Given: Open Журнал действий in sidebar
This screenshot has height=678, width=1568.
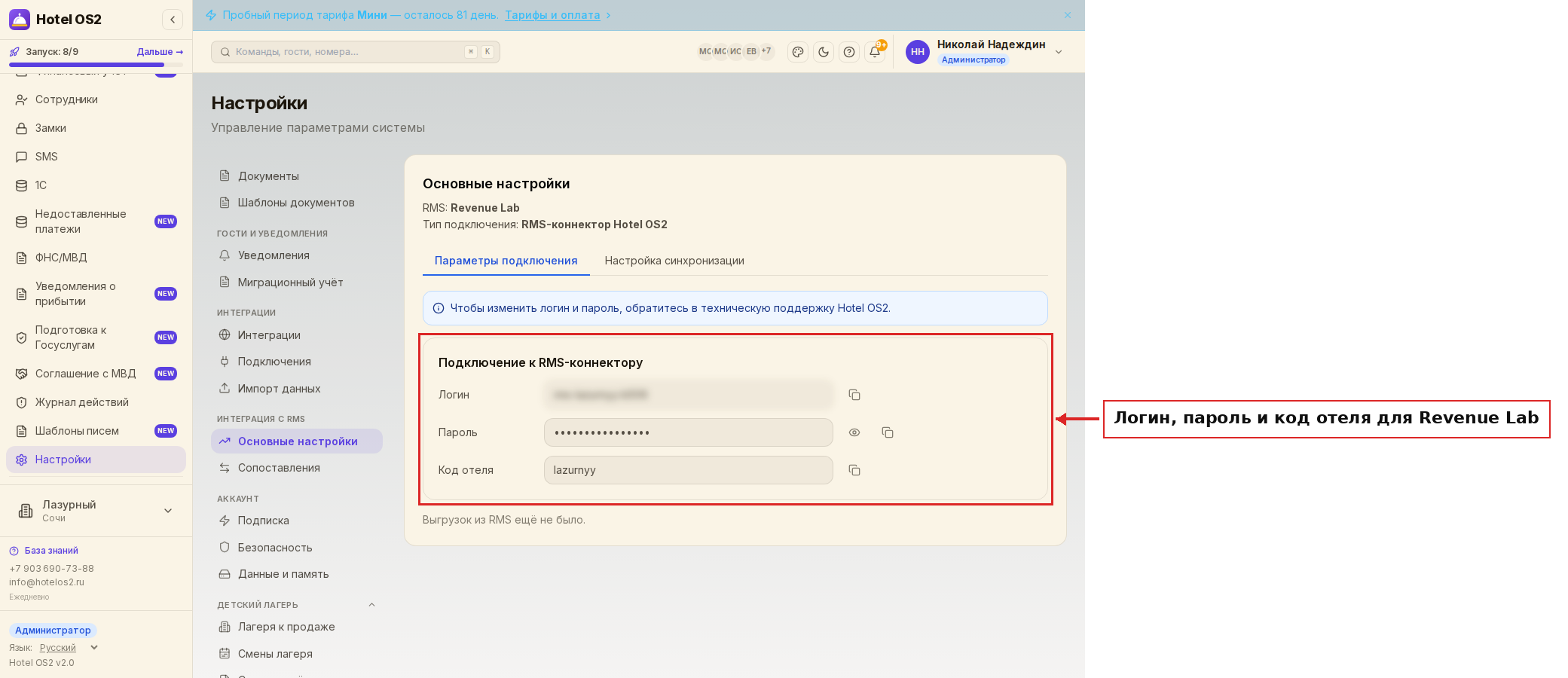Looking at the screenshot, I should click(x=96, y=402).
